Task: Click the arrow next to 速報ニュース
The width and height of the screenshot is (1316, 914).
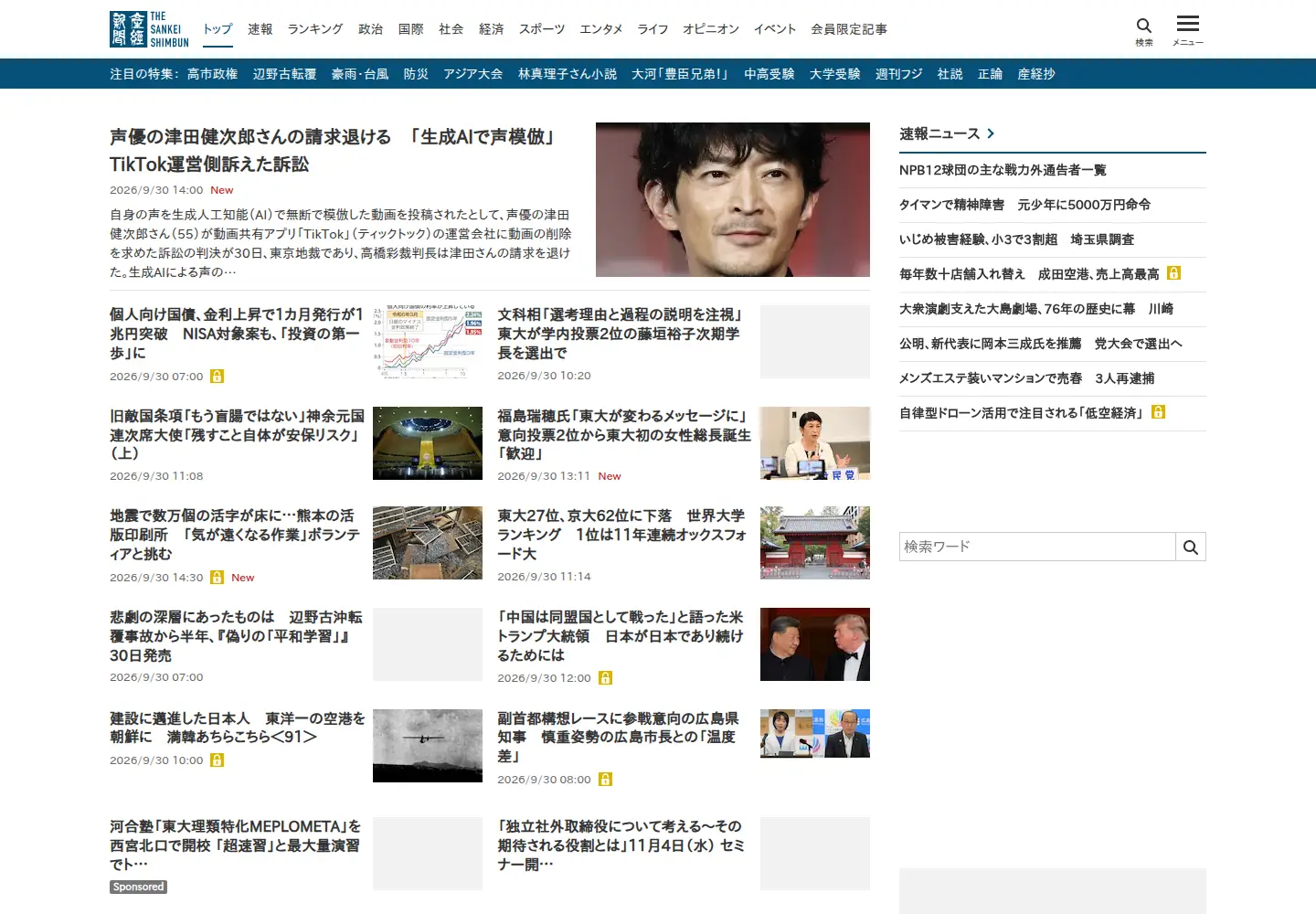Action: (x=991, y=133)
